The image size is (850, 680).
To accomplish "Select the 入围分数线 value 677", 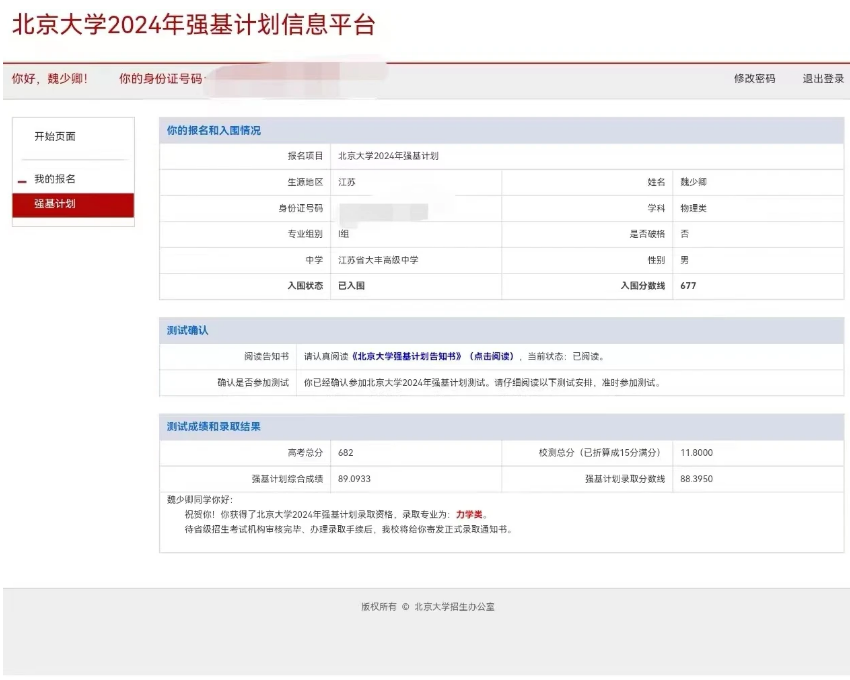I will 688,286.
